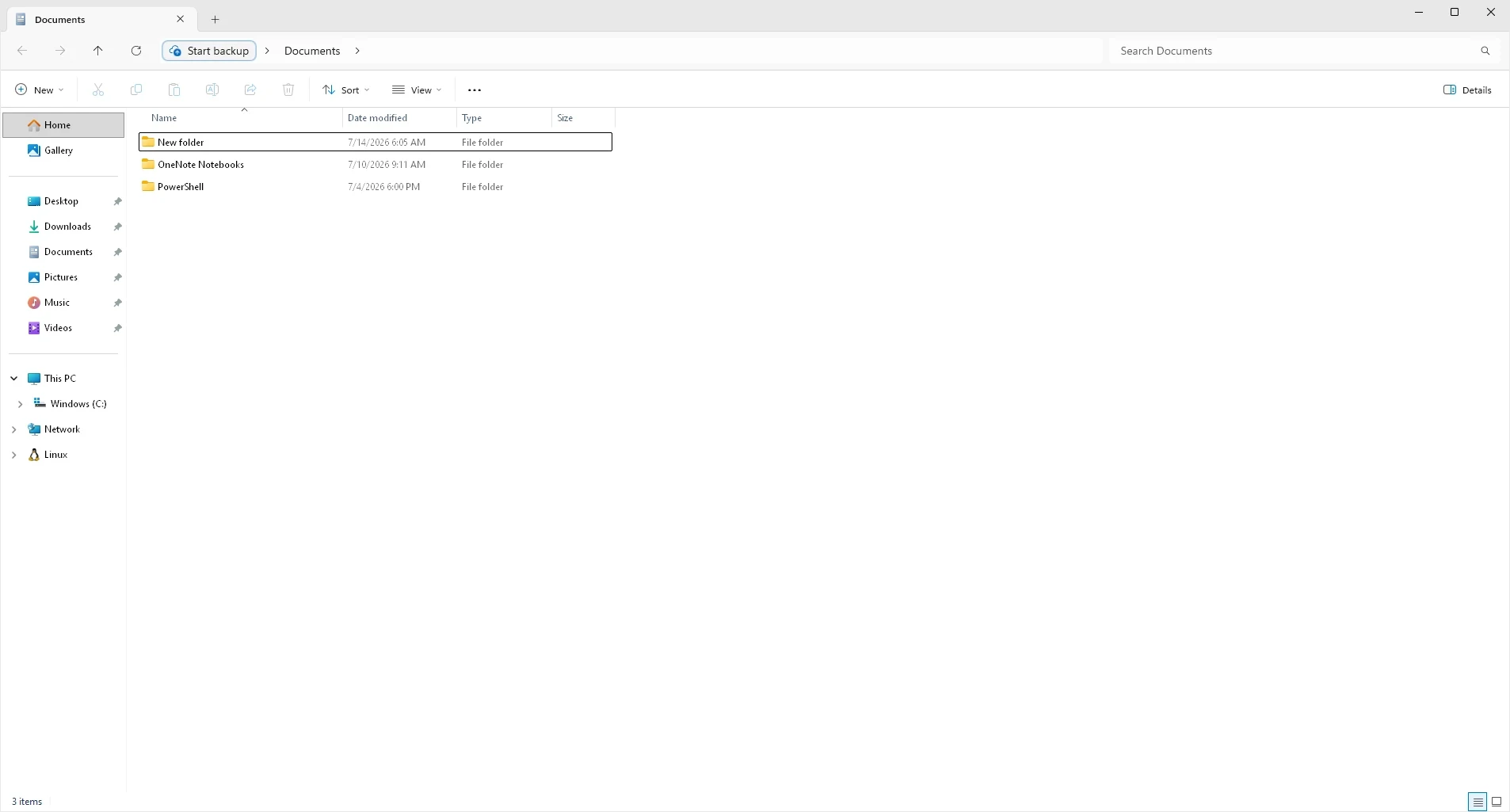Click chevron after Documents in address bar
This screenshot has width=1510, height=812.
(357, 51)
